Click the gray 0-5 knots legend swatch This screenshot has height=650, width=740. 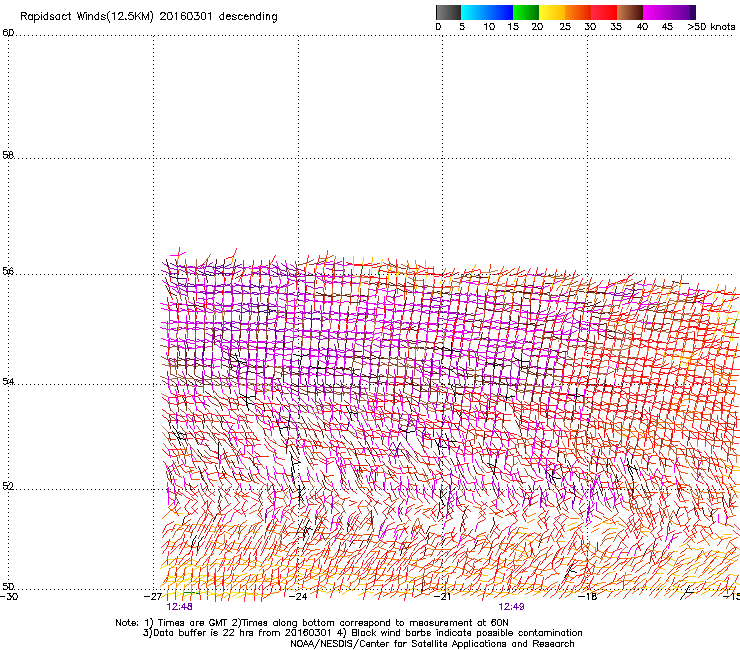448,12
